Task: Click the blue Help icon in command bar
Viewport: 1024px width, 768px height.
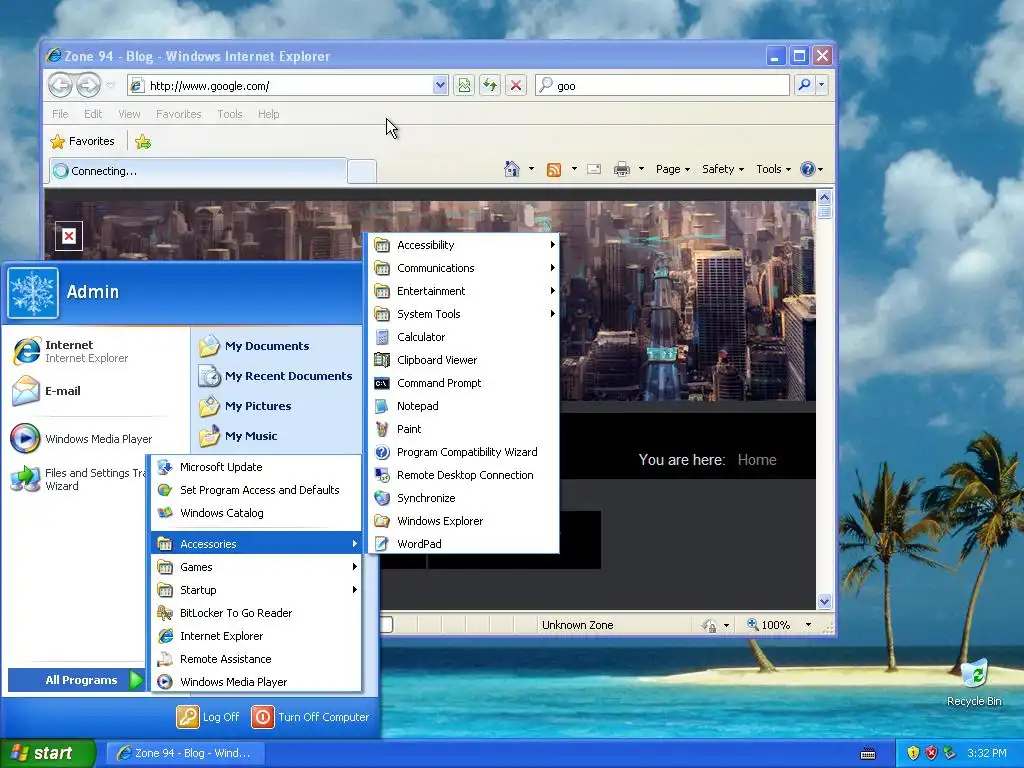Action: [808, 169]
